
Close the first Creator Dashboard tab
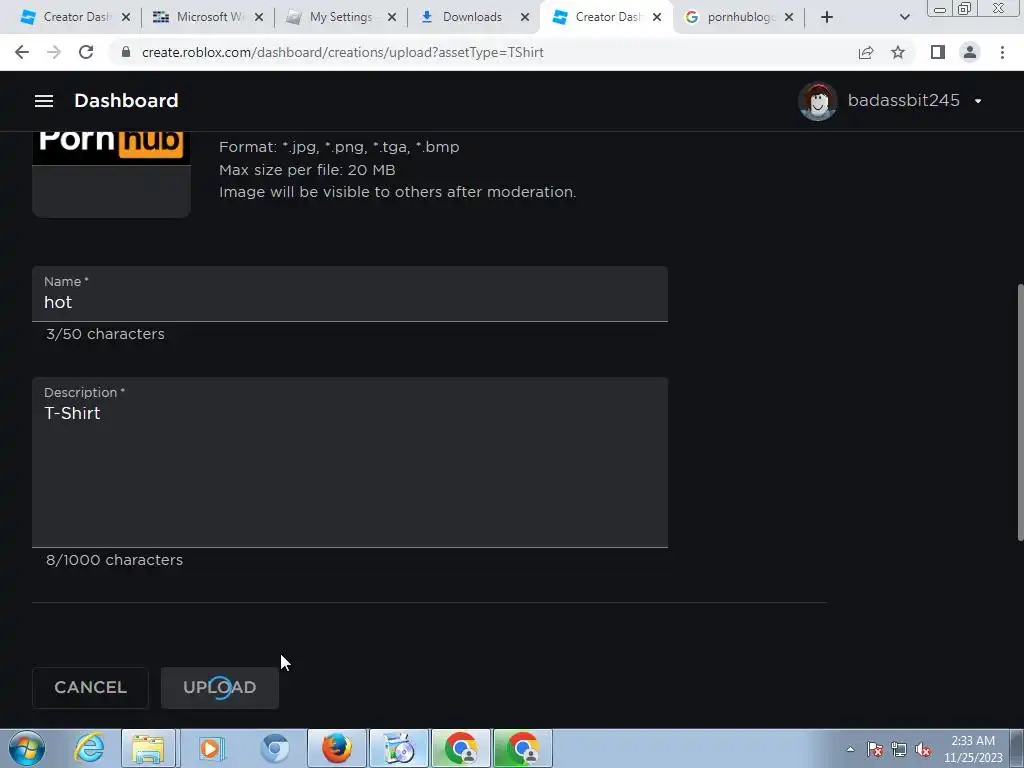coord(125,17)
